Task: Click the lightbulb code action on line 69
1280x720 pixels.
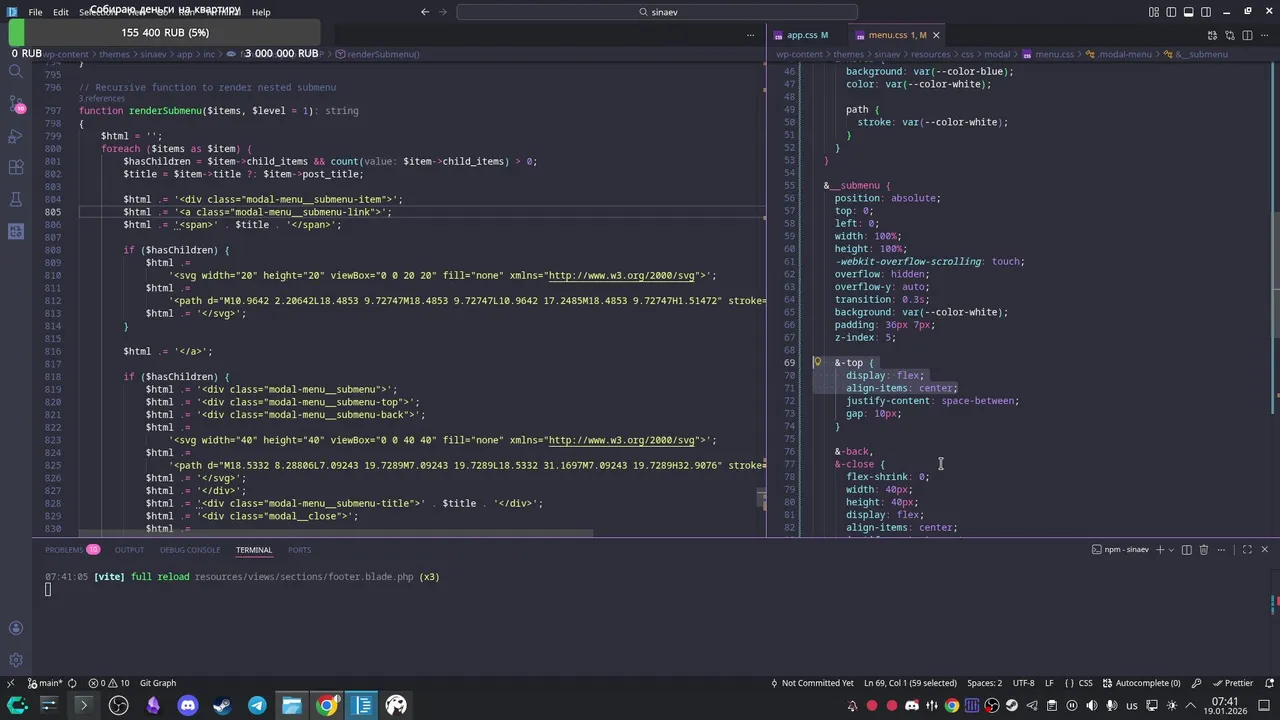Action: [x=817, y=363]
